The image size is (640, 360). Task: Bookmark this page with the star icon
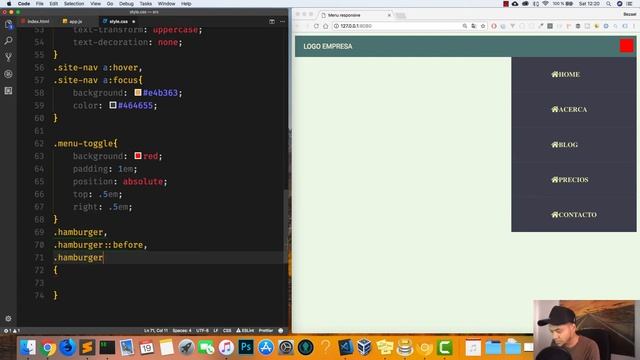click(x=483, y=26)
